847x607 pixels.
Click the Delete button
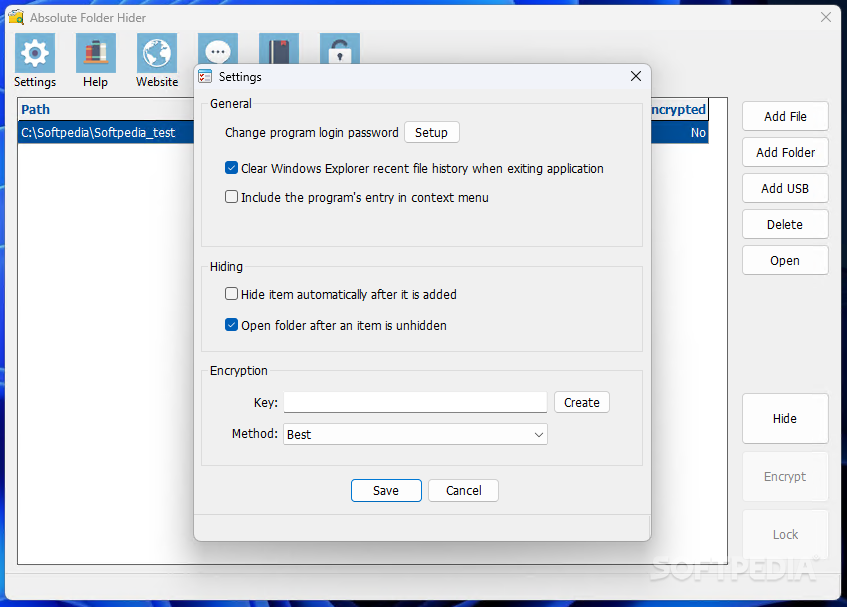[x=785, y=224]
